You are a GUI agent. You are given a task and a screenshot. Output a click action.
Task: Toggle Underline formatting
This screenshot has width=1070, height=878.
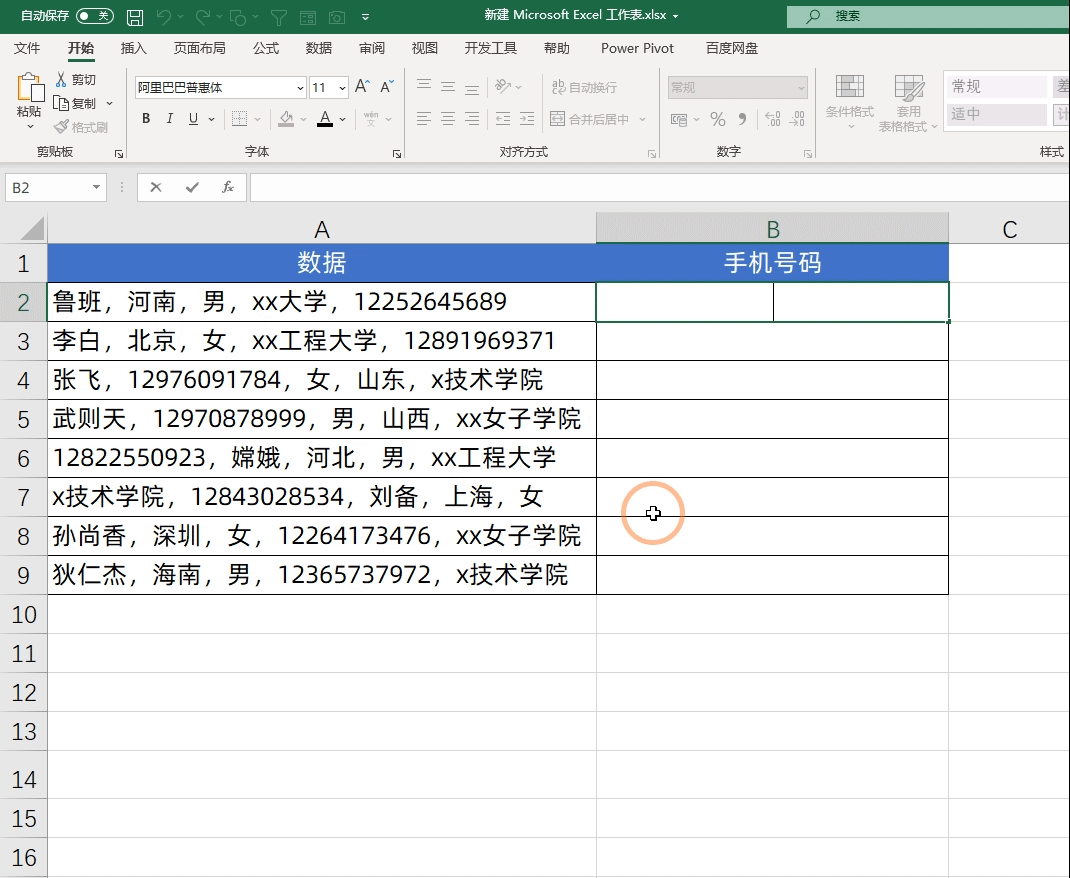point(193,119)
